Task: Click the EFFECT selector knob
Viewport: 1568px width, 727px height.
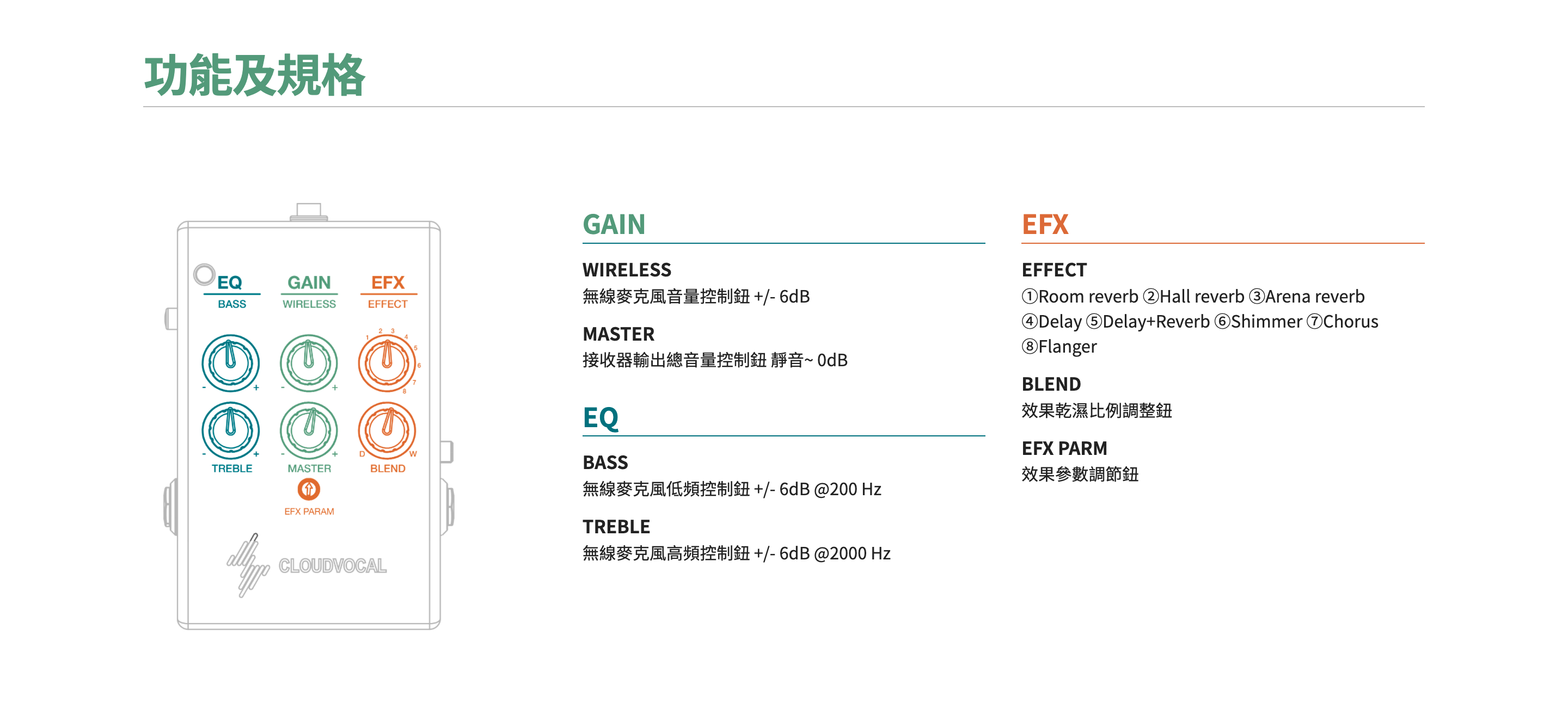Action: pos(387,362)
